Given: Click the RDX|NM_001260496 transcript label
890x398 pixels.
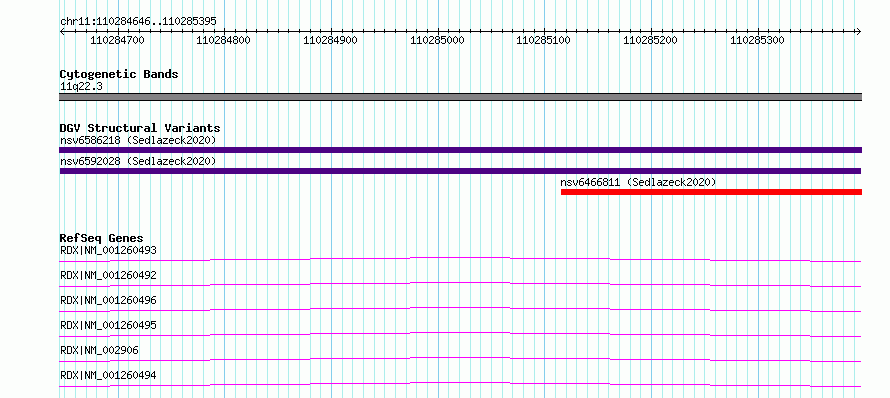Looking at the screenshot, I should pyautogui.click(x=108, y=300).
